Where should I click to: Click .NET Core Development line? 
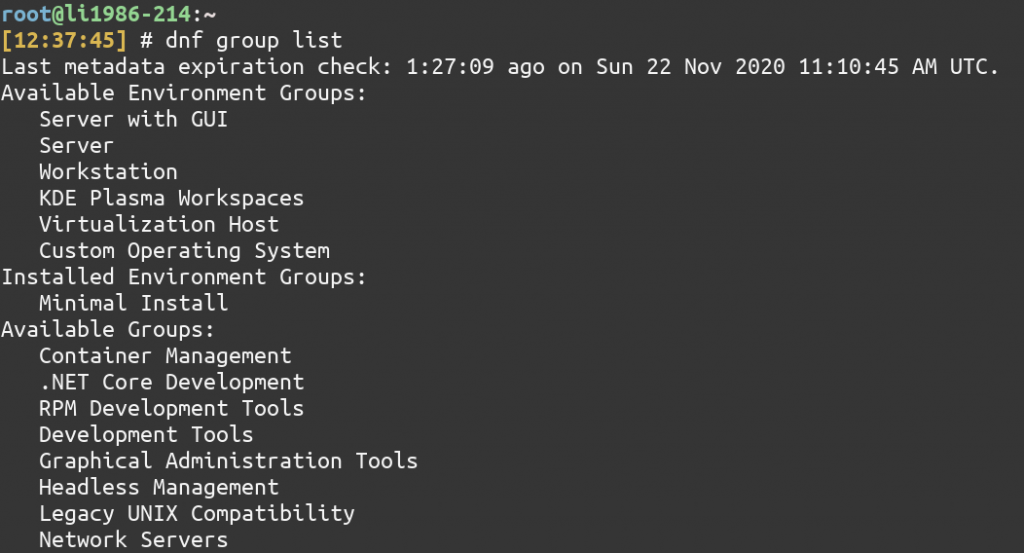coord(171,383)
